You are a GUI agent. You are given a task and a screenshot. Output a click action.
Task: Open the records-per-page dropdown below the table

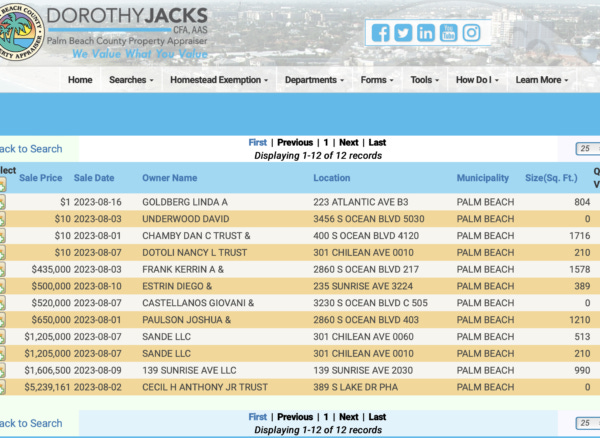pyautogui.click(x=588, y=423)
